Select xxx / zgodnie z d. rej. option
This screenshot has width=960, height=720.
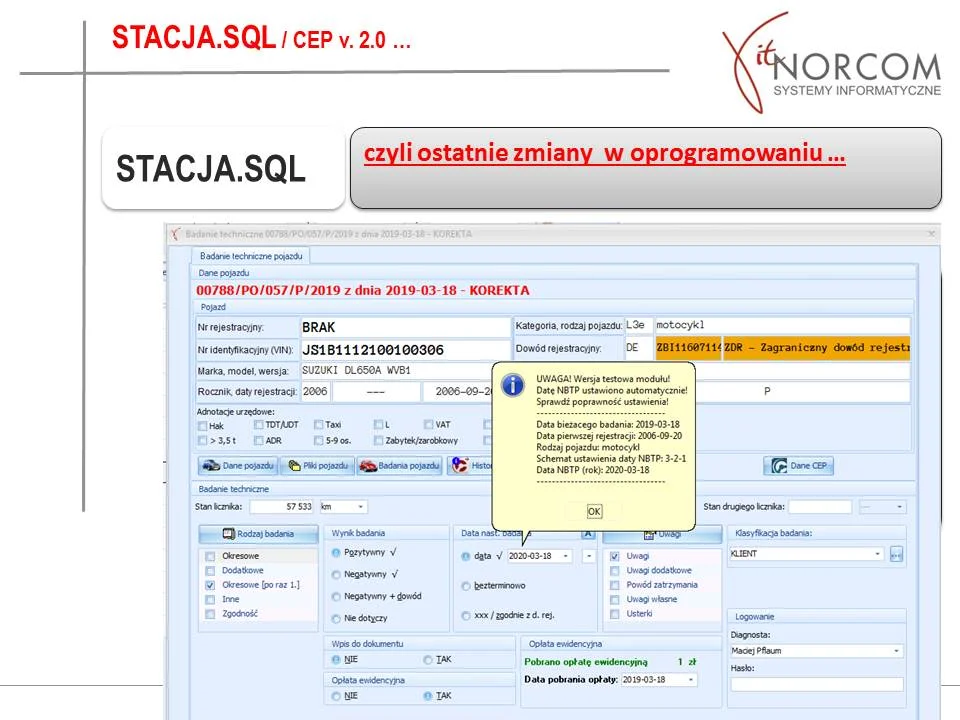(x=466, y=616)
